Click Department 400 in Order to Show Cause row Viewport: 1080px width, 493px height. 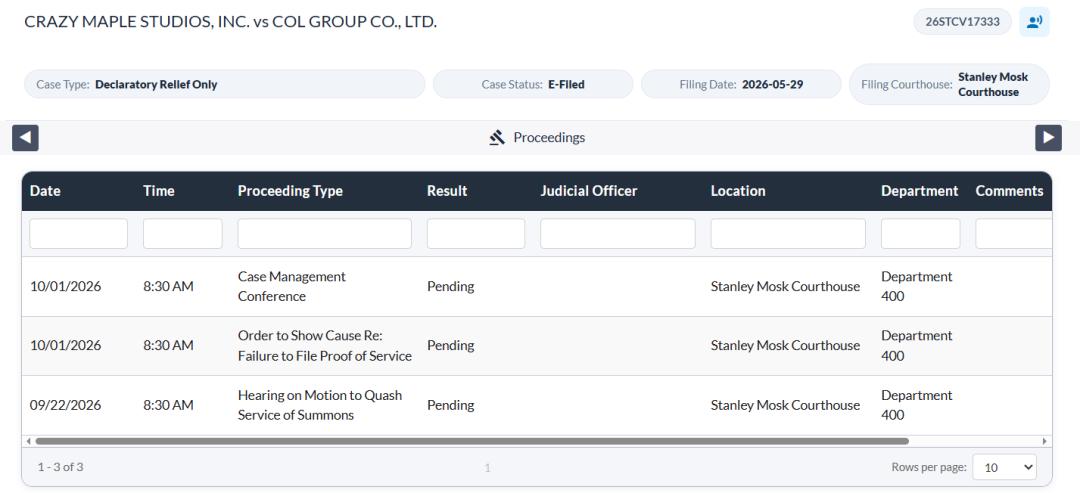click(x=917, y=346)
